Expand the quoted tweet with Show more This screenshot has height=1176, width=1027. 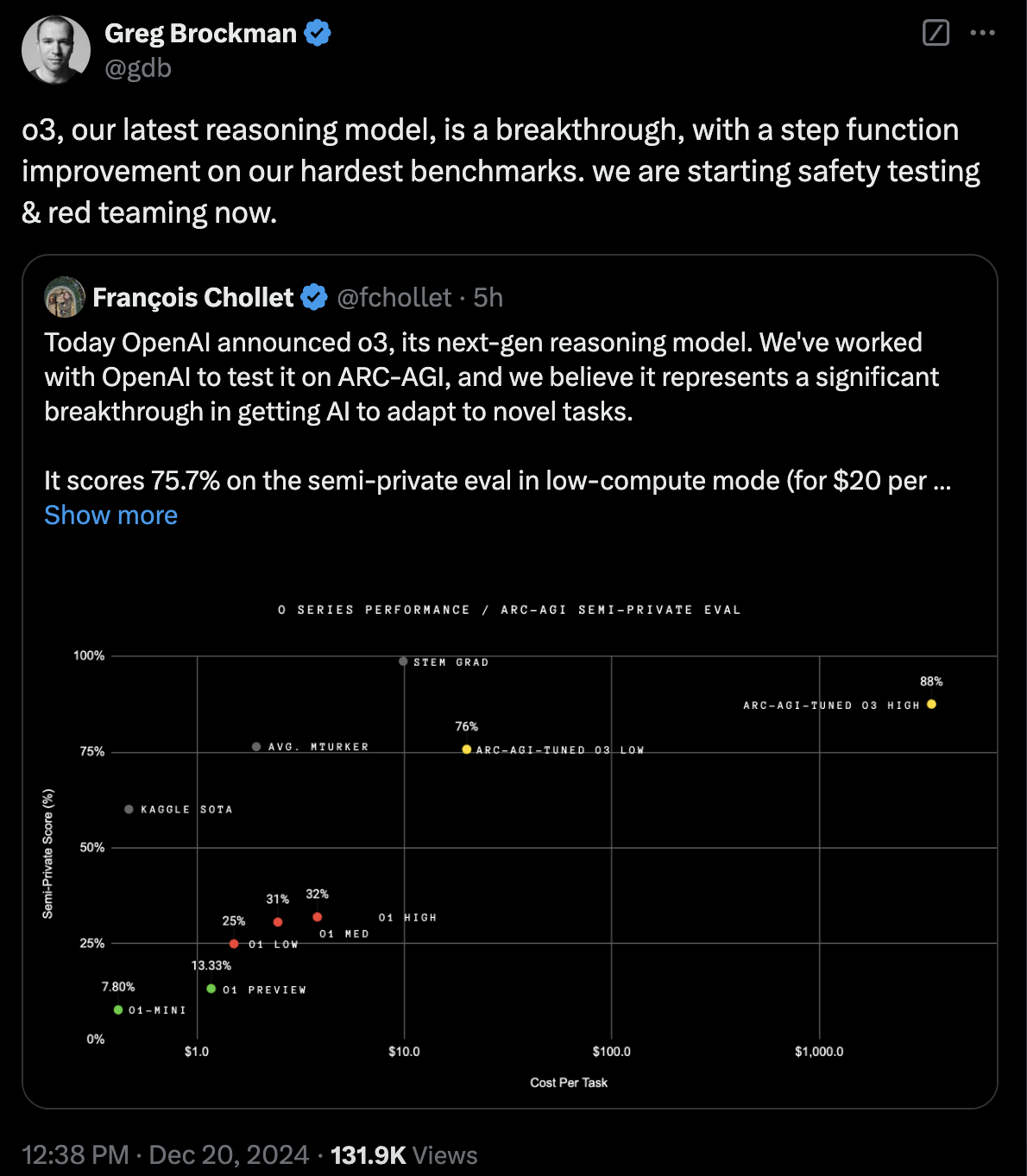point(110,515)
